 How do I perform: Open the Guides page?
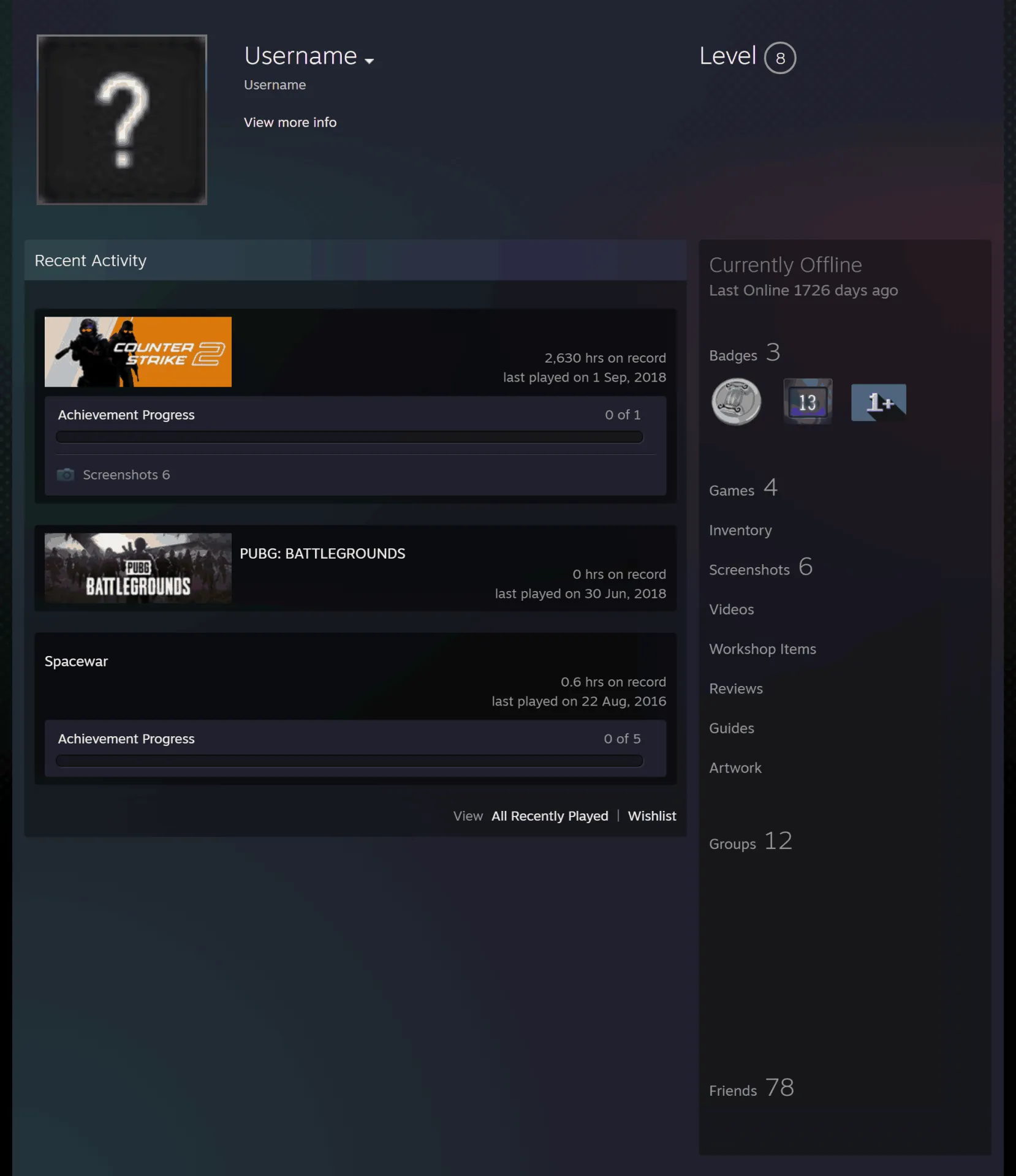731,728
